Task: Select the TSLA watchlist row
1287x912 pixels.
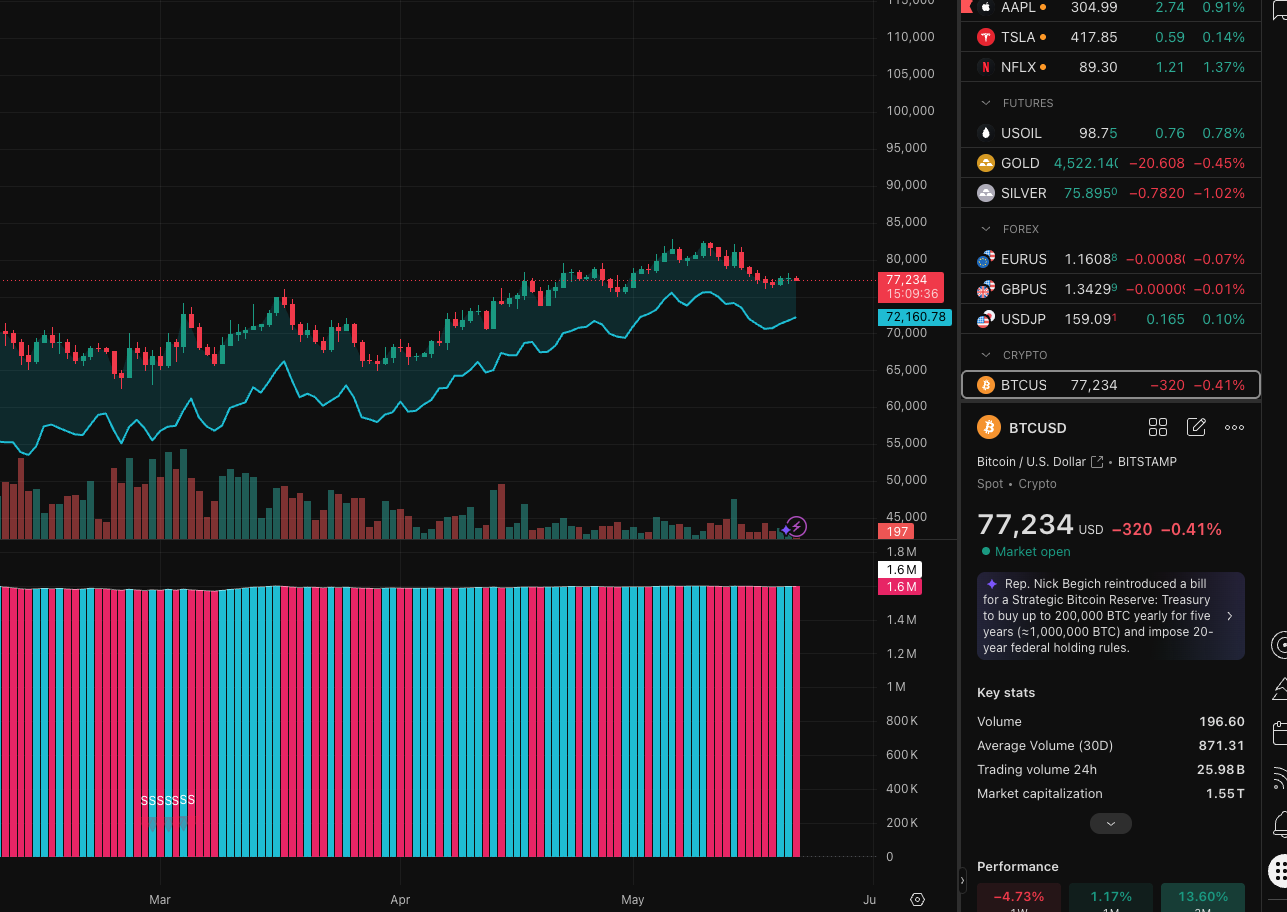Action: (x=1110, y=37)
